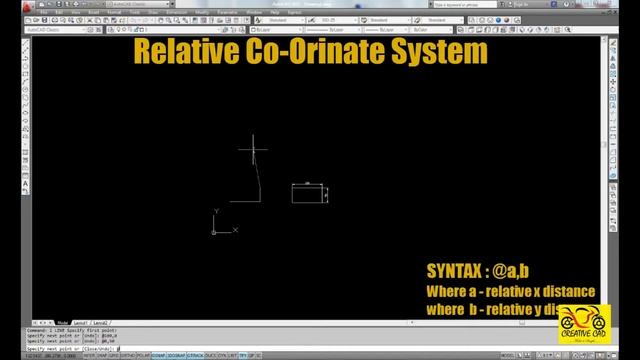640x360 pixels.
Task: Click Zoom Realtime magnifier in Standard toolbar
Action: [x=169, y=20]
